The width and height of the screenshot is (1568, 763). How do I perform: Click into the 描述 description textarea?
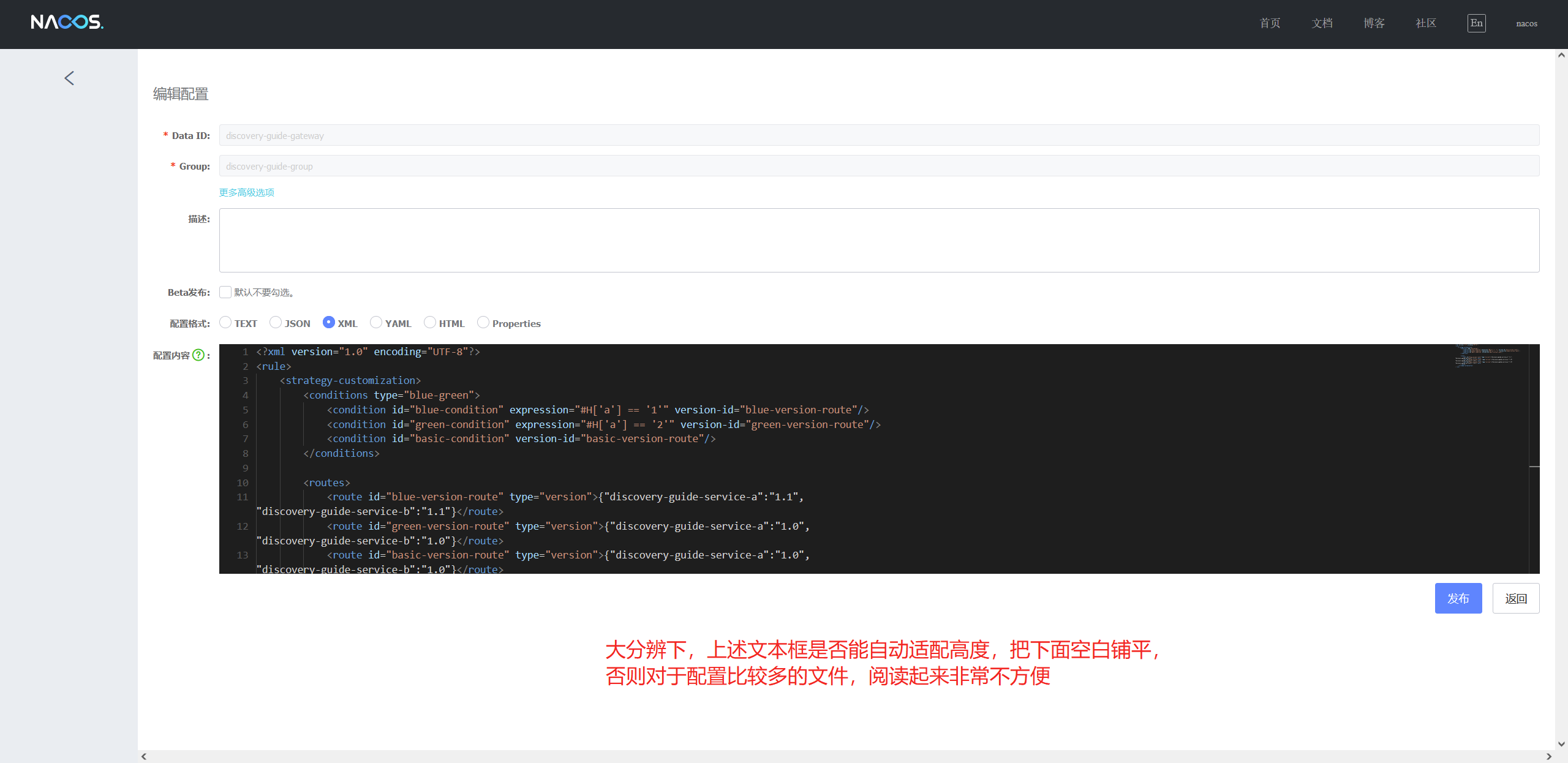[880, 240]
